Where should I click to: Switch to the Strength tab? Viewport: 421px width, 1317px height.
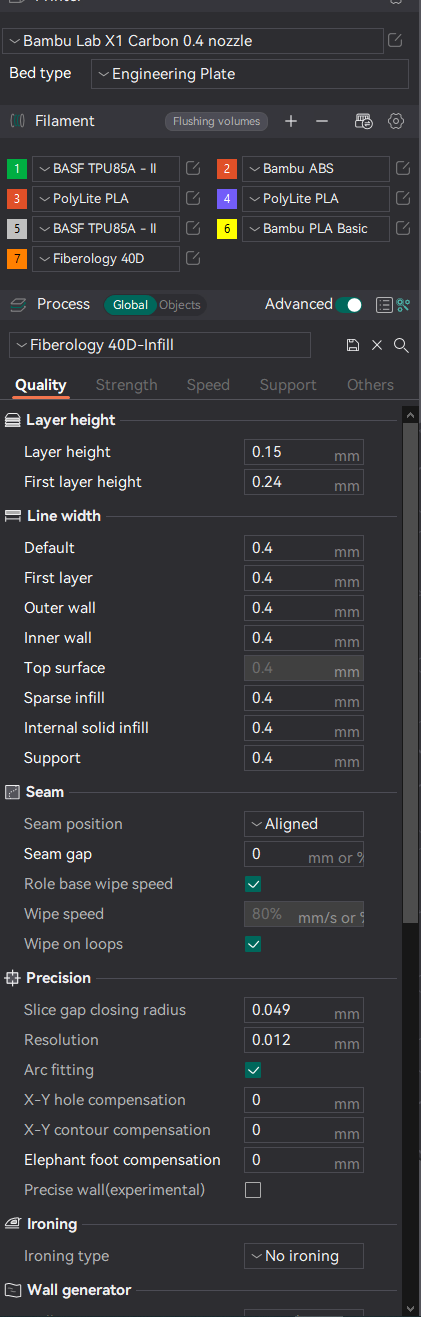pyautogui.click(x=127, y=385)
